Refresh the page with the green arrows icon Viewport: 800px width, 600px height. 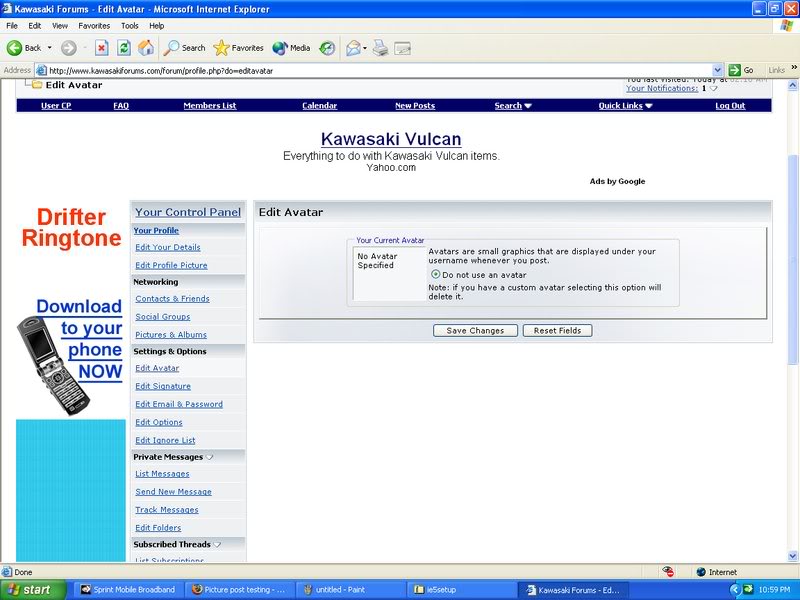[x=123, y=48]
